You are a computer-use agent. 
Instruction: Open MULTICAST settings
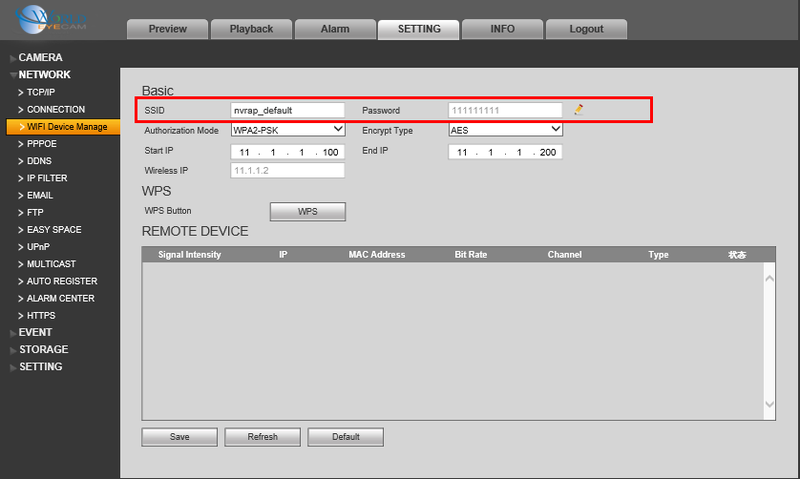pos(51,264)
